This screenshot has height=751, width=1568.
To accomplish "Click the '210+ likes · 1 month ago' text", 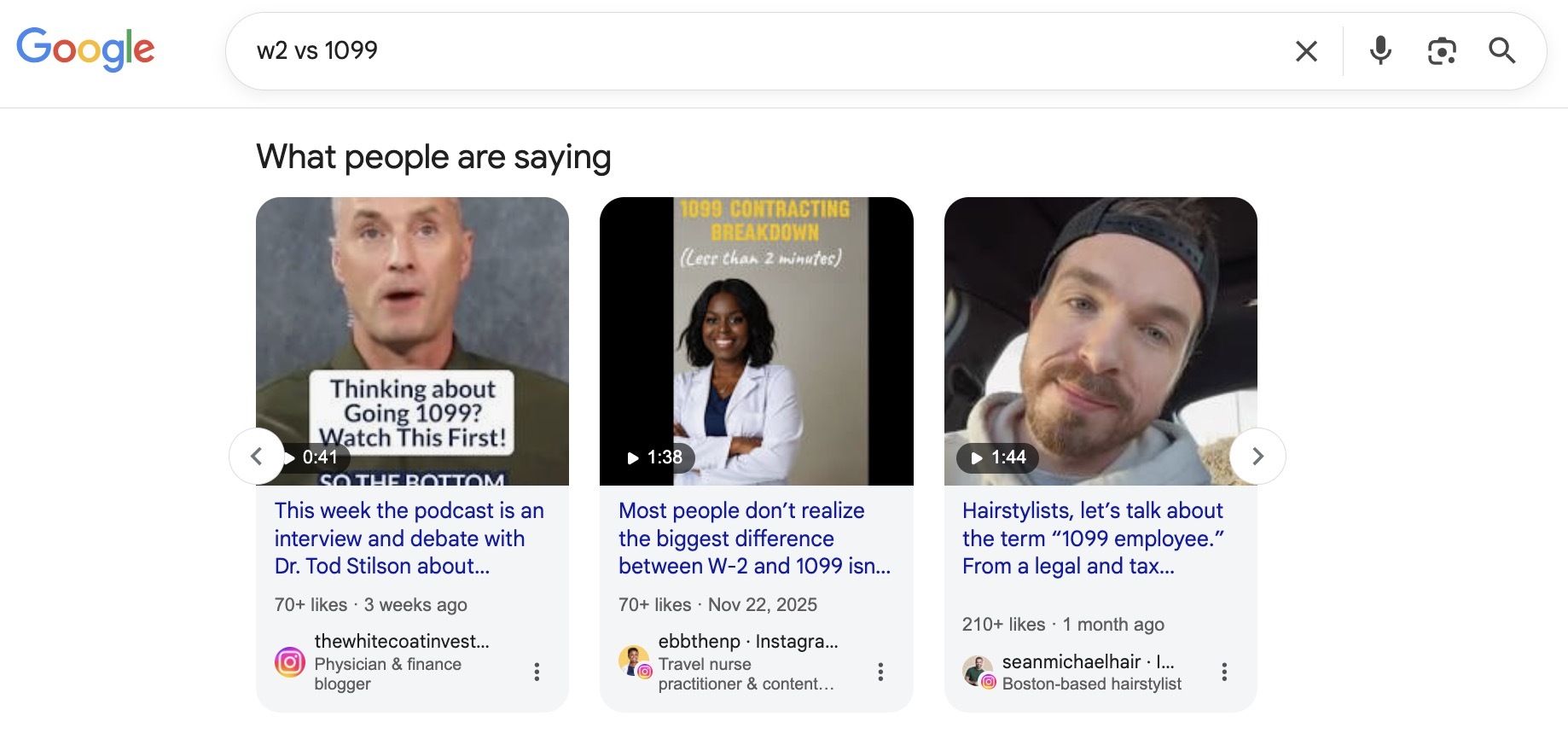I will pyautogui.click(x=1063, y=624).
